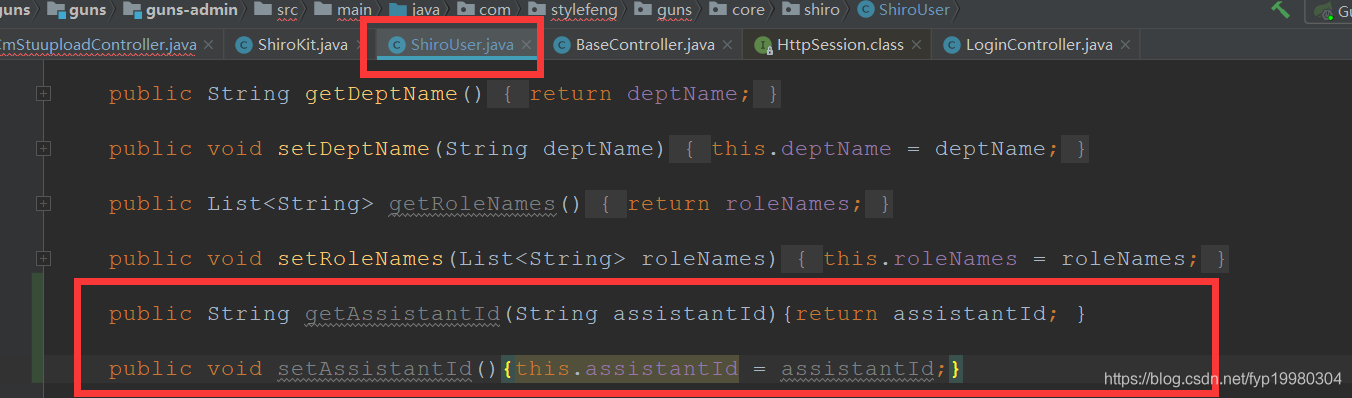
Task: Click "this.assistantId" in setAssistantId body
Action: 627,370
